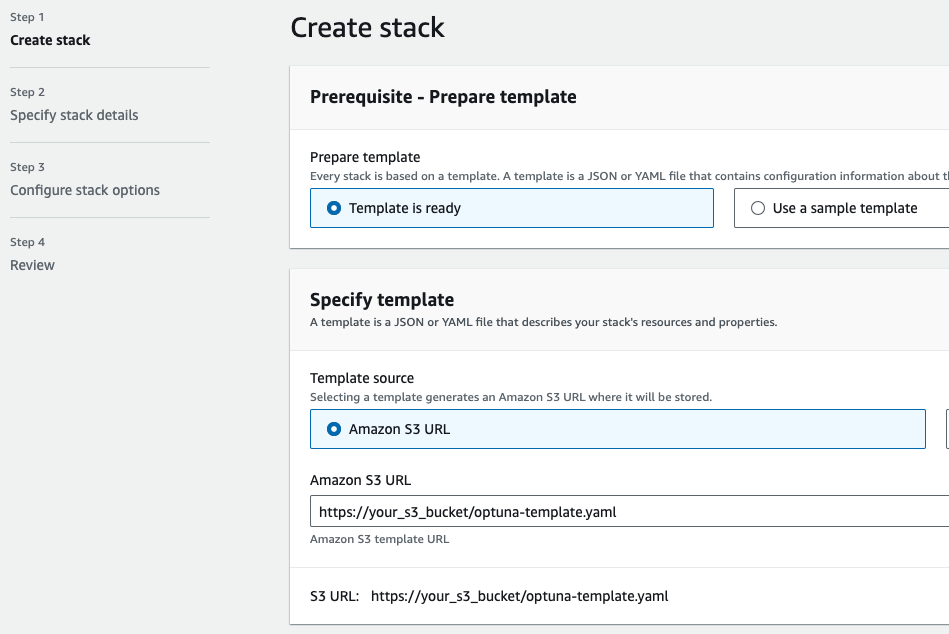This screenshot has width=949, height=634.
Task: Click the "Specify template" section heading
Action: point(382,300)
